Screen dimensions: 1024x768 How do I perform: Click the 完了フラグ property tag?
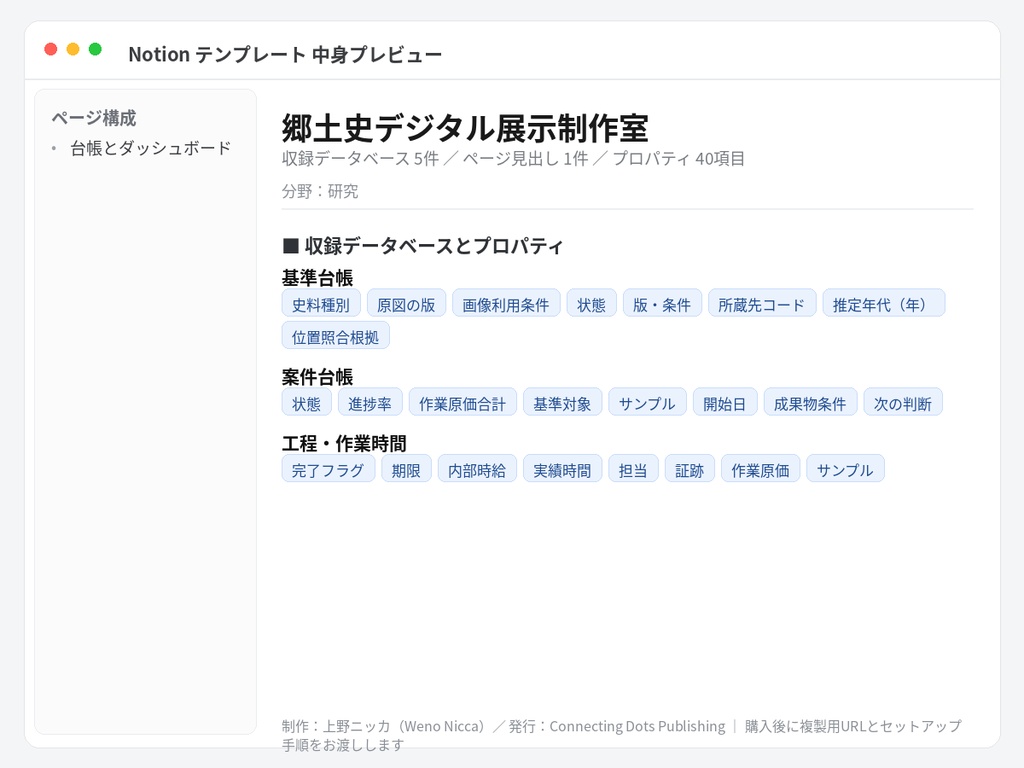pos(328,468)
